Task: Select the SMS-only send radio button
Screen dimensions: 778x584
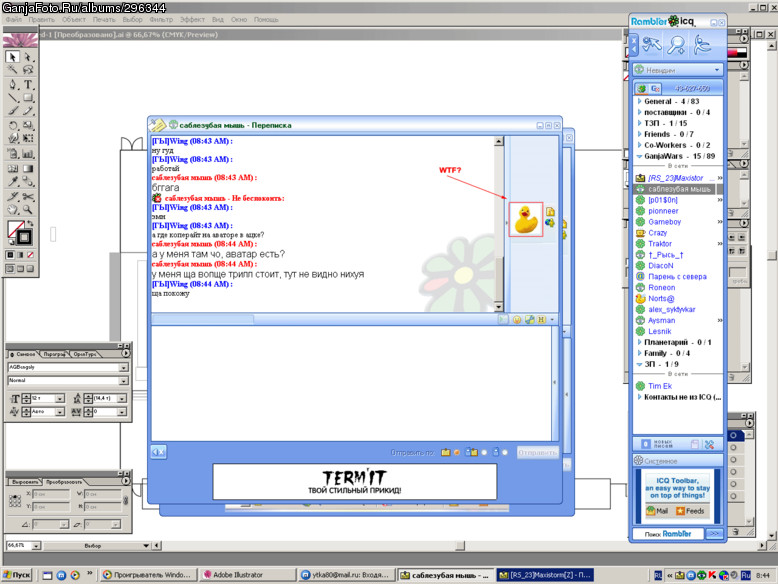Action: pyautogui.click(x=505, y=453)
